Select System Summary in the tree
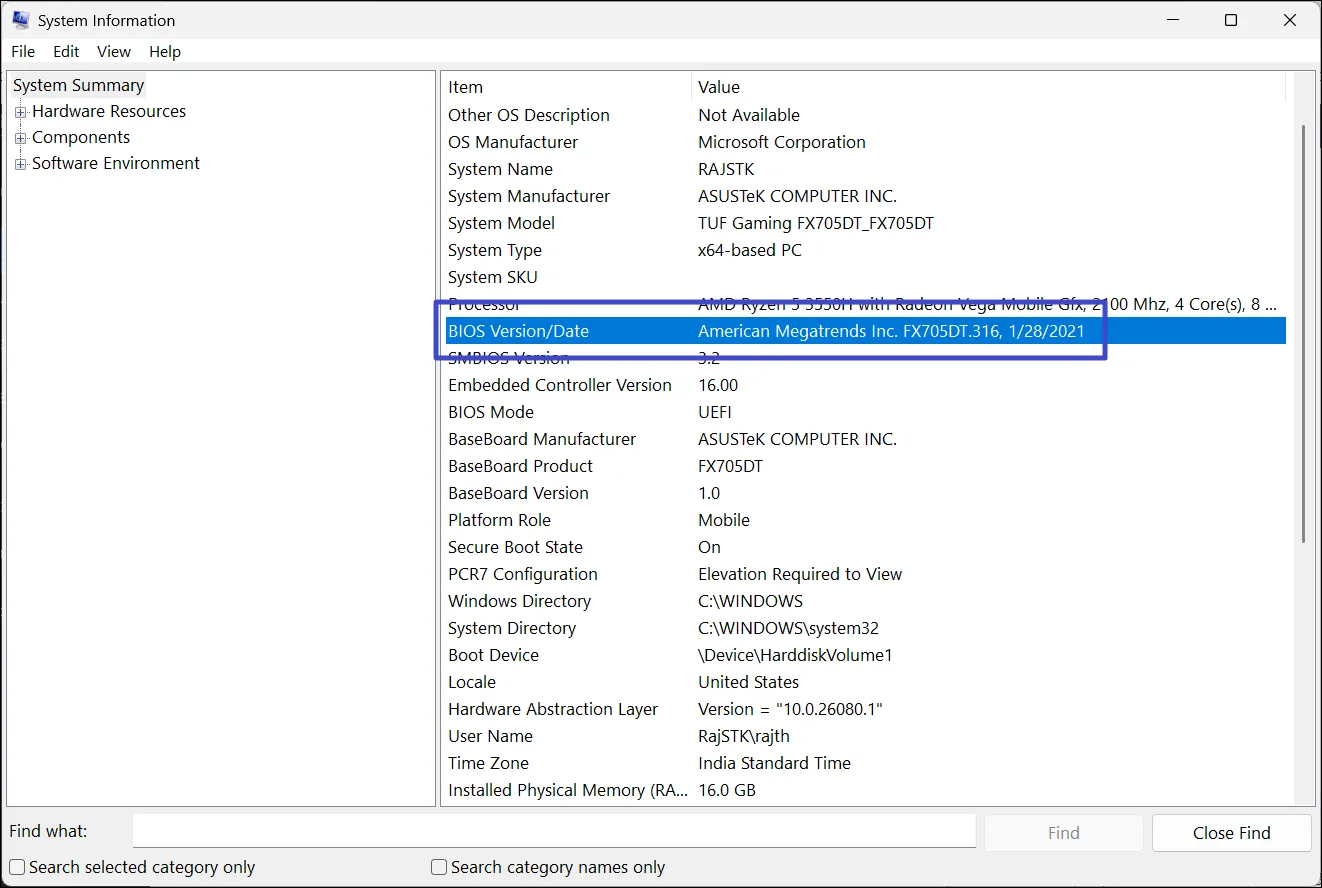 [x=79, y=85]
